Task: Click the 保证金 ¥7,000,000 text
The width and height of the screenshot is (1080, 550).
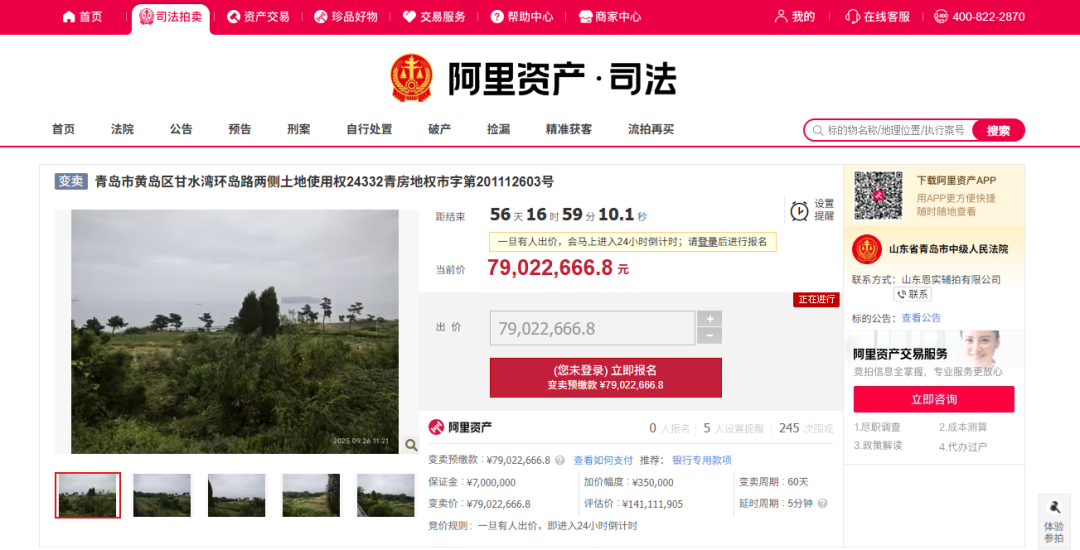Action: click(x=472, y=483)
